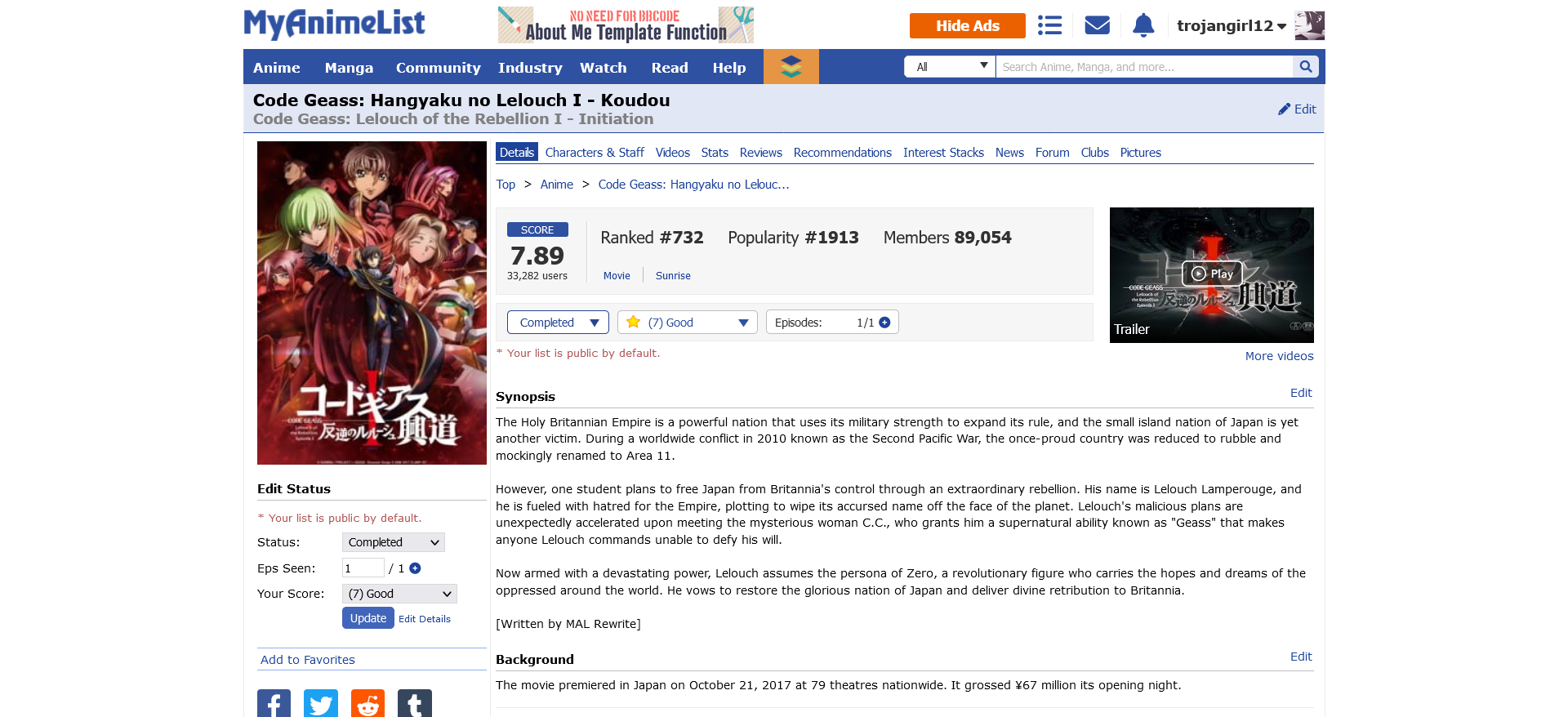This screenshot has height=717, width=1568.
Task: Expand trojangirl12 account menu
Action: [x=1232, y=26]
